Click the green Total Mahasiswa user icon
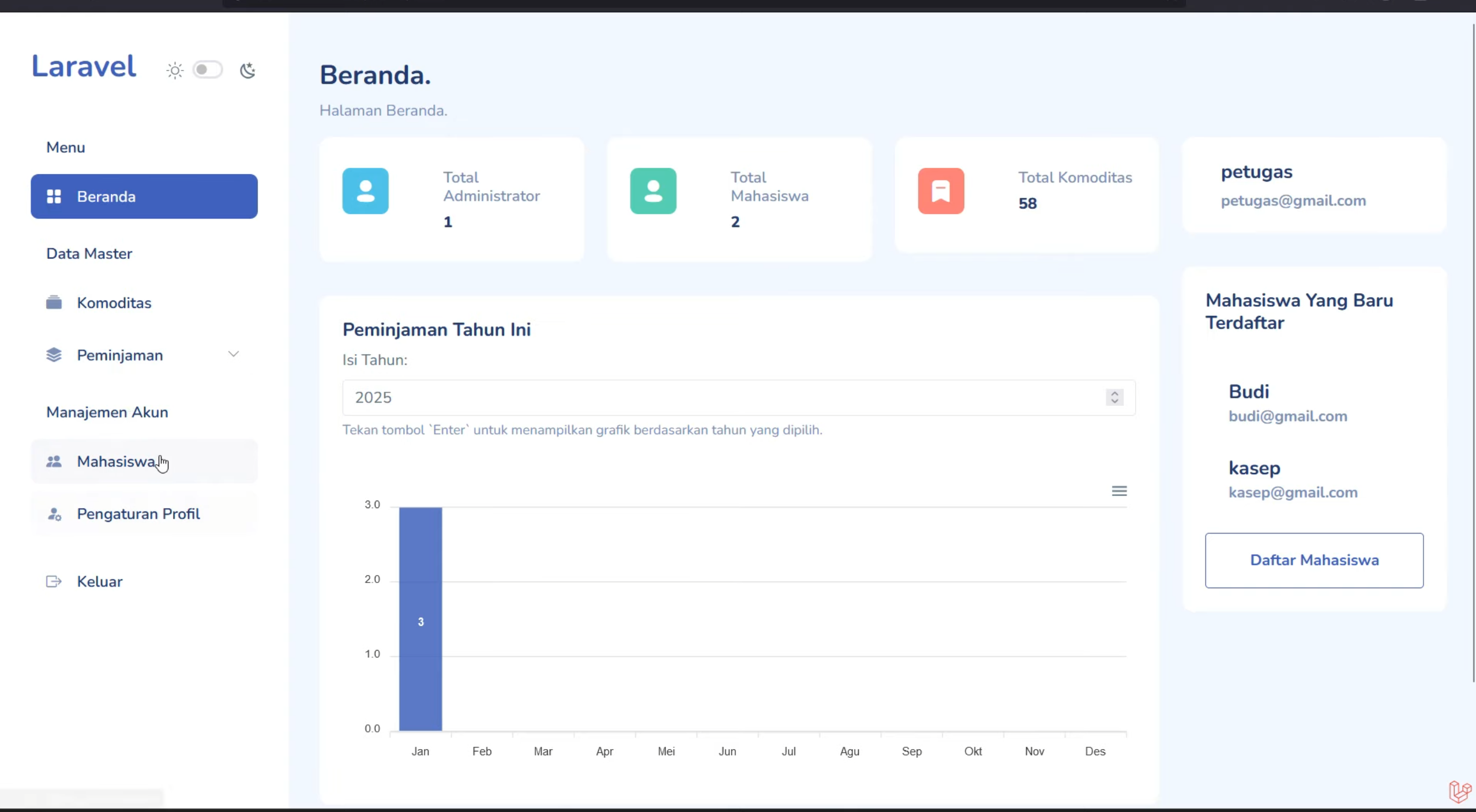Screen dimensions: 1476x812 653,191
